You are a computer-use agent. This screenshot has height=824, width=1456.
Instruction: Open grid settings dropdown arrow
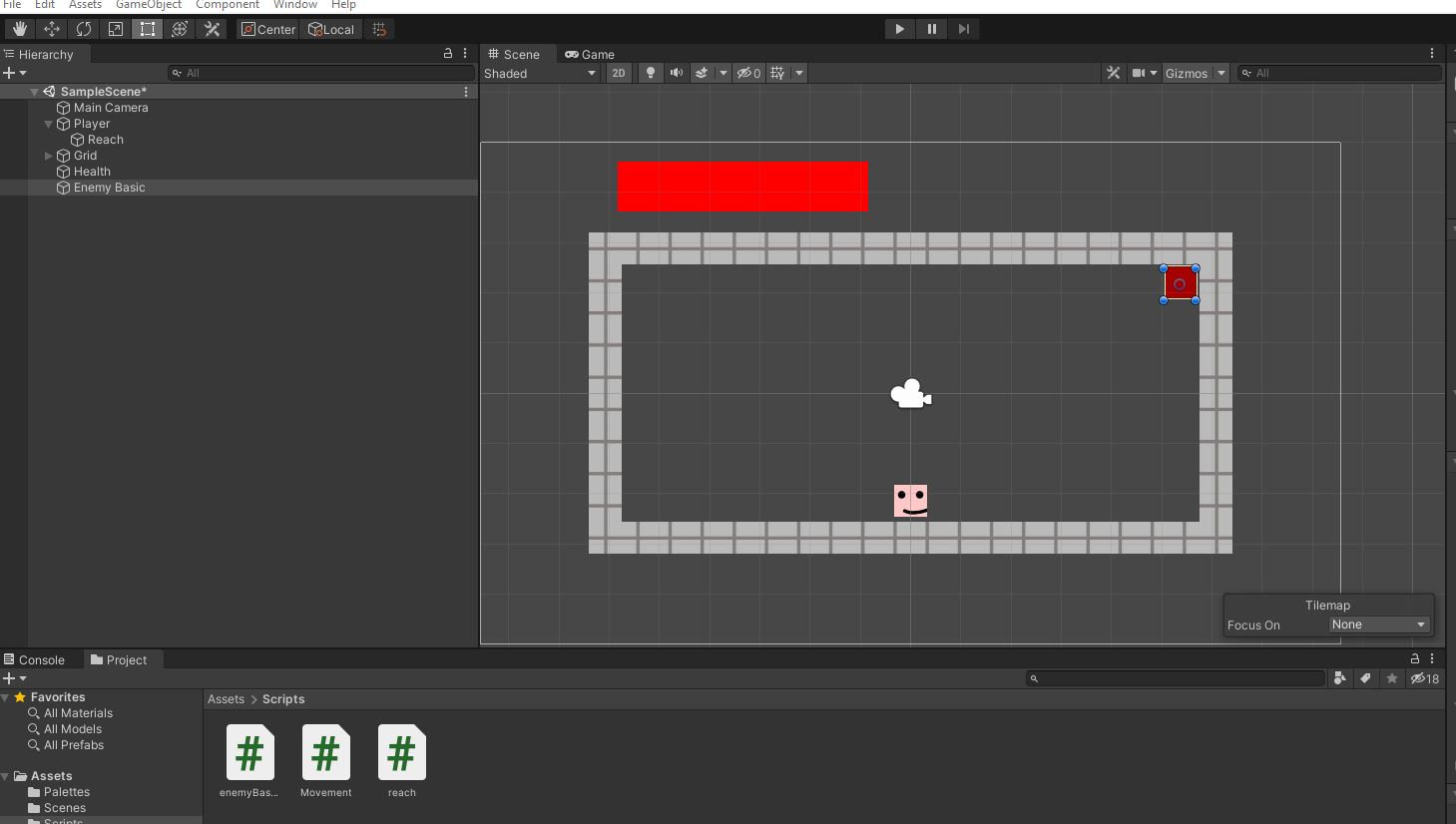click(x=799, y=73)
